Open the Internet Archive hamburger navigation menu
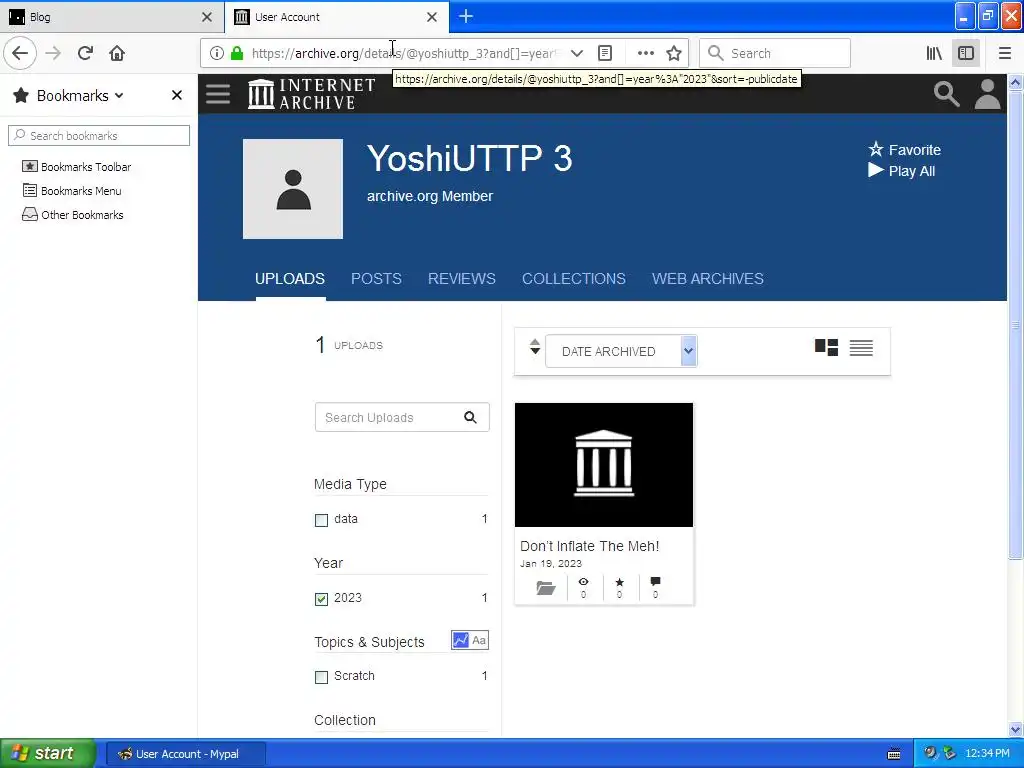Viewport: 1024px width, 768px height. 218,94
